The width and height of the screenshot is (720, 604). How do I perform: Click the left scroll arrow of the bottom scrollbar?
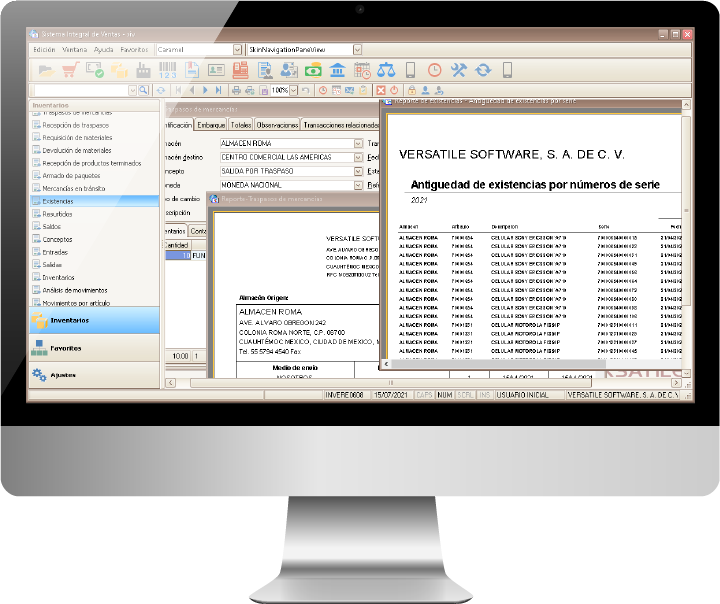[170, 383]
